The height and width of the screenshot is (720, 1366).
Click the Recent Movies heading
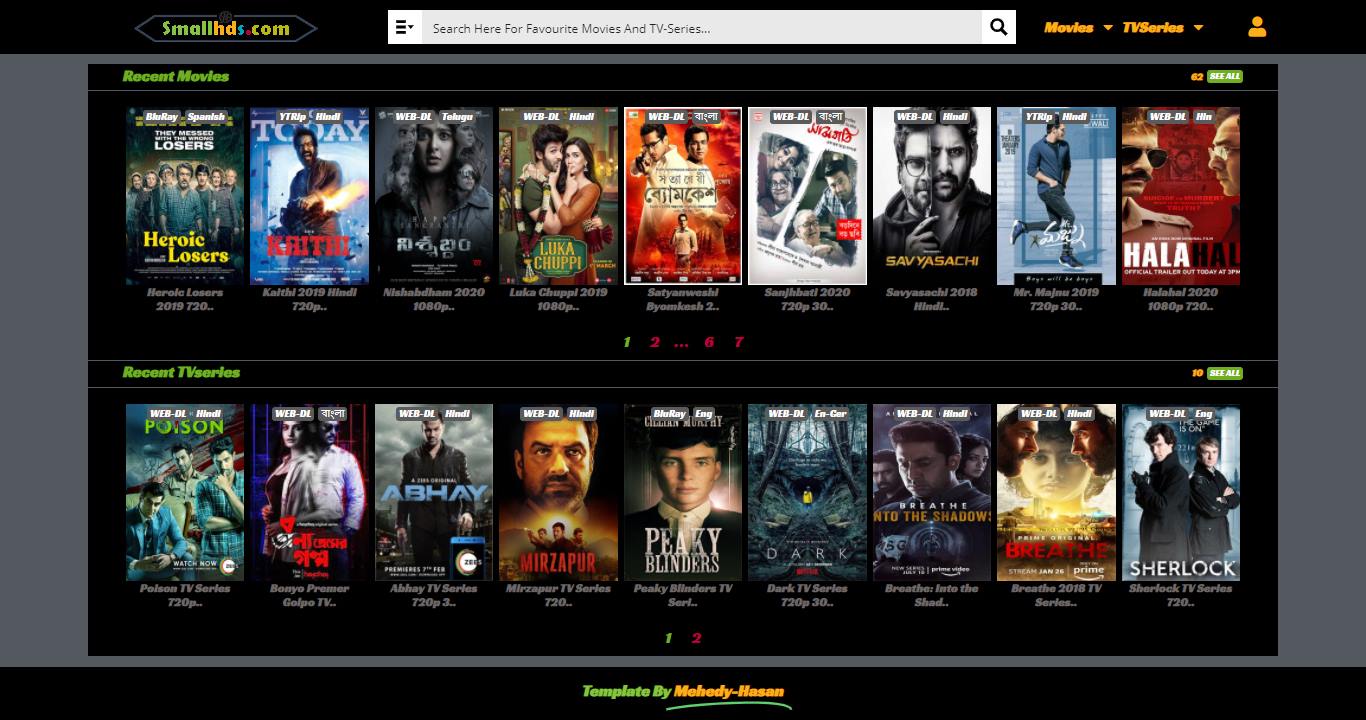coord(176,76)
